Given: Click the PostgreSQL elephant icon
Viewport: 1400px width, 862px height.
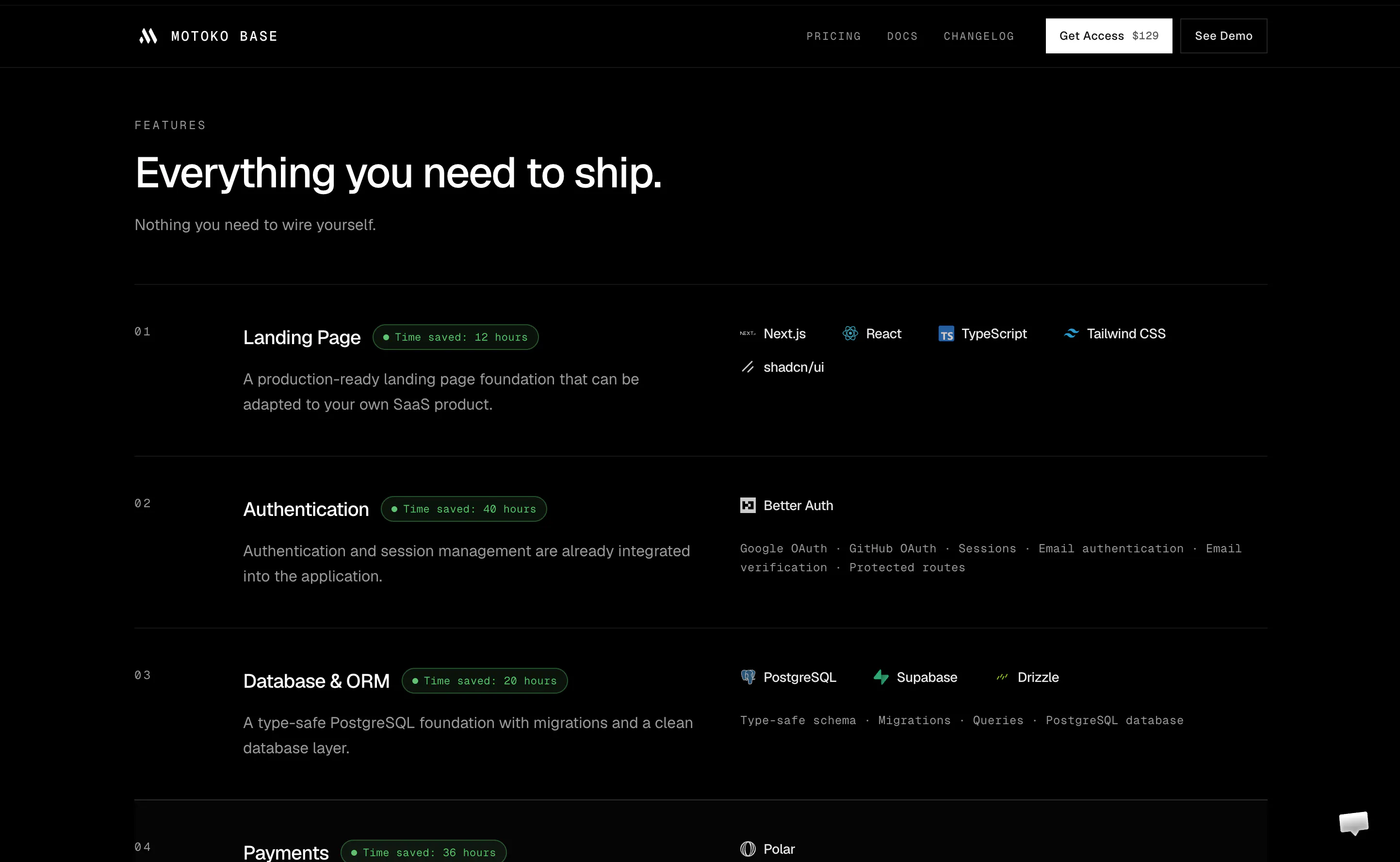Looking at the screenshot, I should [748, 677].
